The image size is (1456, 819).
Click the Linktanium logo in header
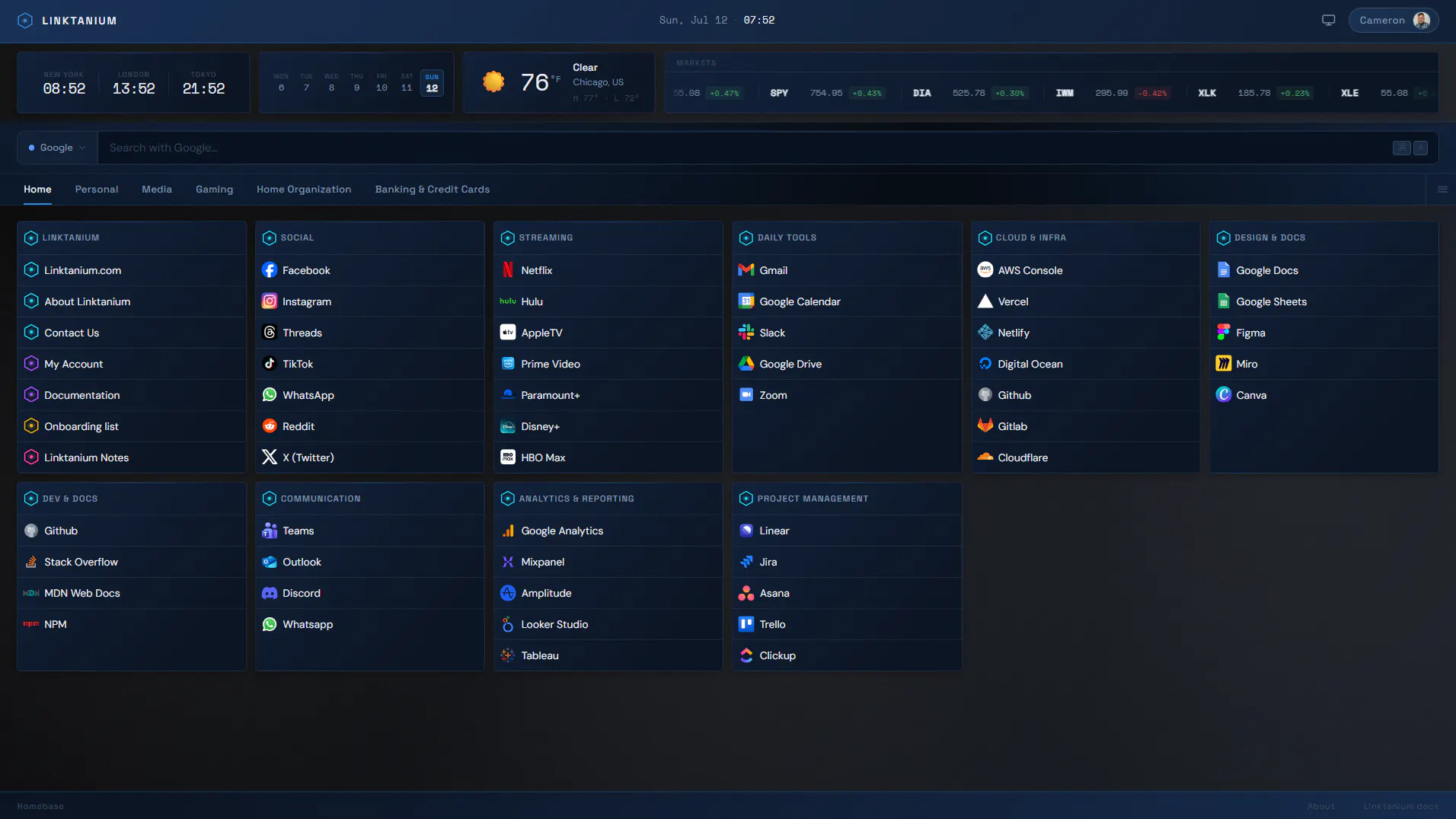point(25,21)
